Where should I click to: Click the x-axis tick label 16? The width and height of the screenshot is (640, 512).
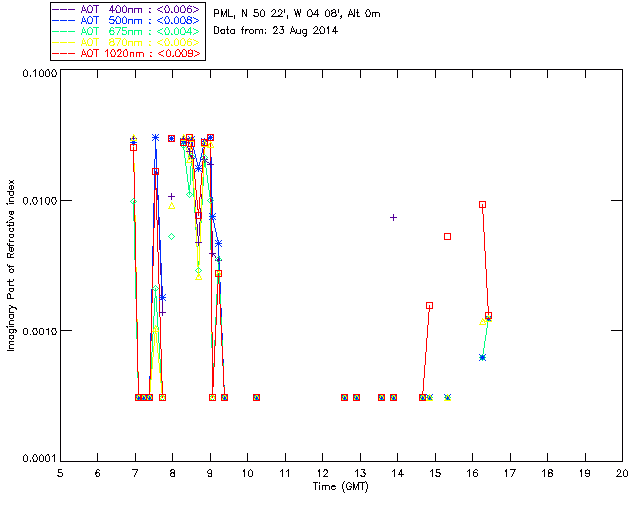(472, 473)
